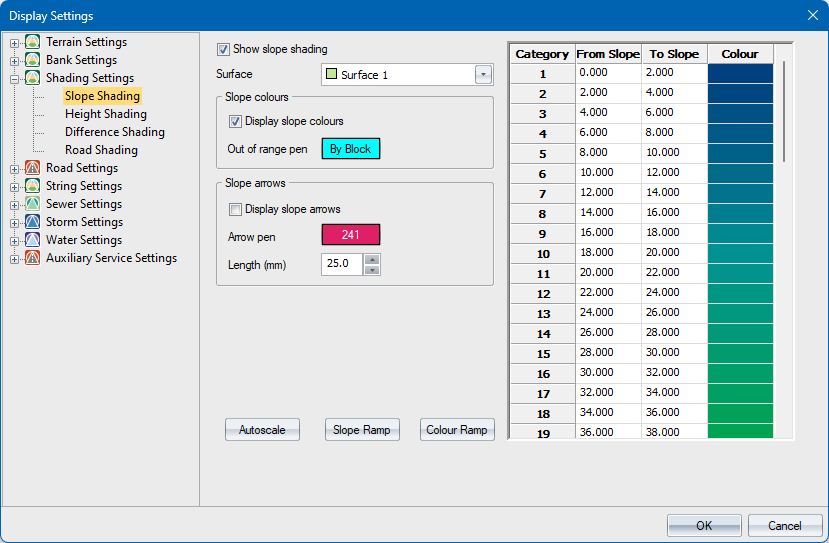The width and height of the screenshot is (829, 543).
Task: Enable Display slope arrows checkbox
Action: [236, 209]
